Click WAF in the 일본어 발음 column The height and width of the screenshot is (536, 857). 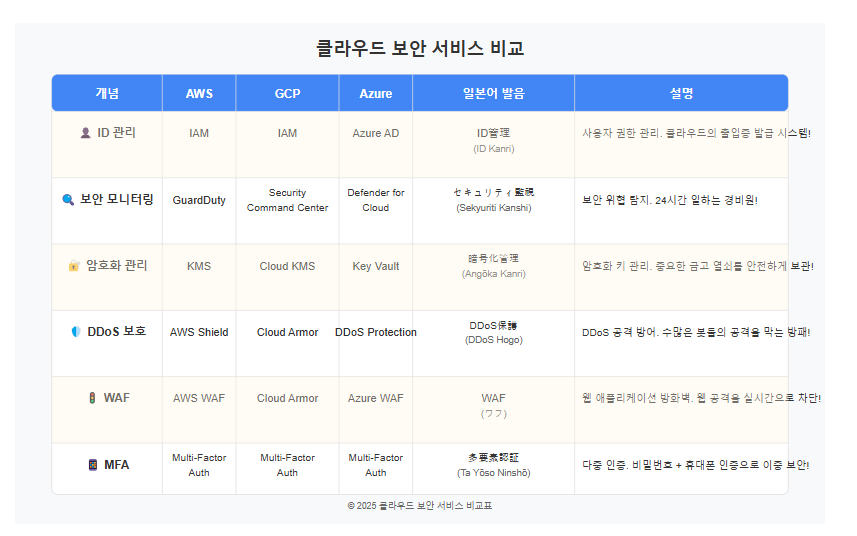[x=494, y=398]
